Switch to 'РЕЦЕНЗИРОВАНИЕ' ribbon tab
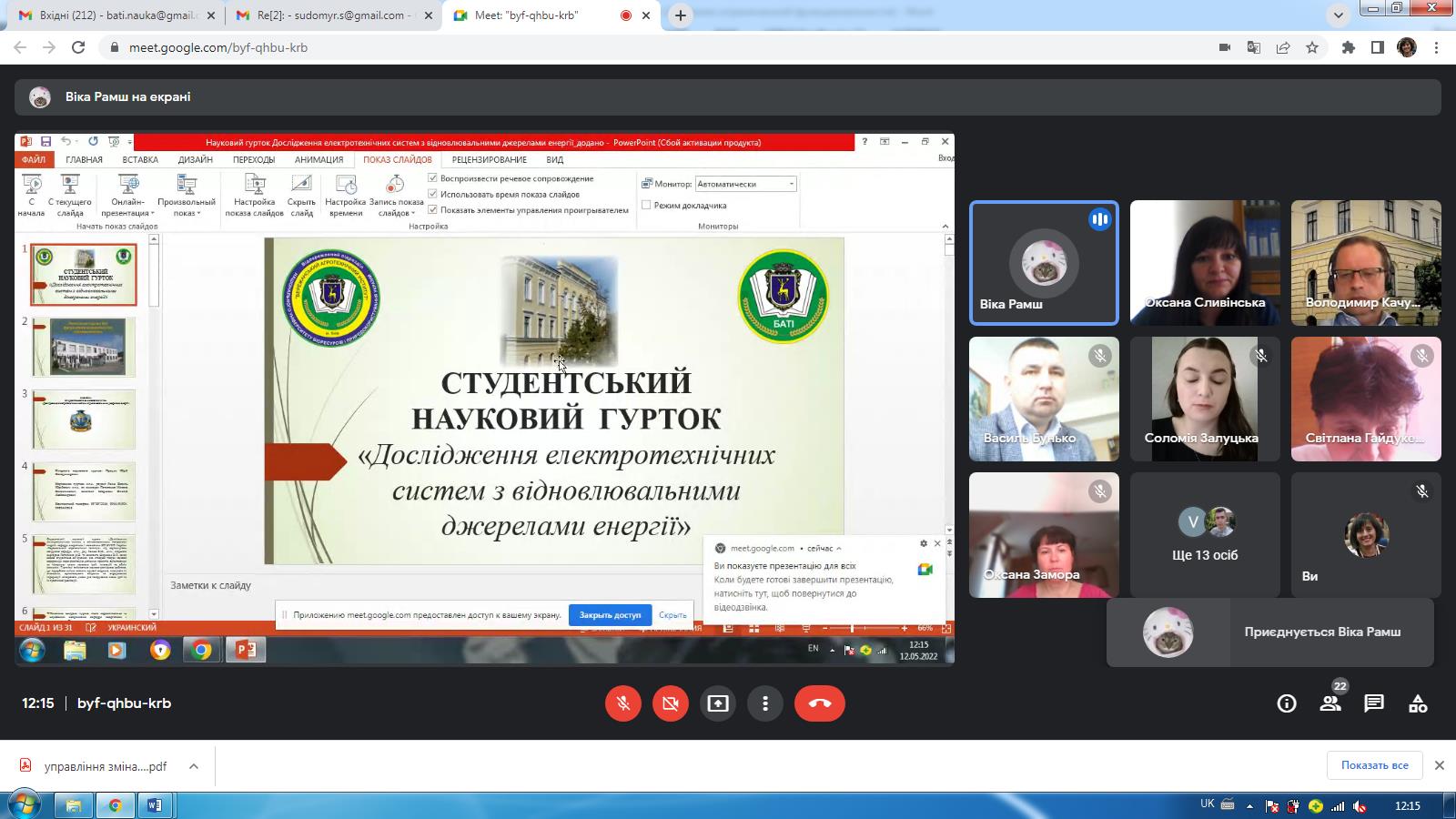Viewport: 1456px width, 819px height. 490,159
